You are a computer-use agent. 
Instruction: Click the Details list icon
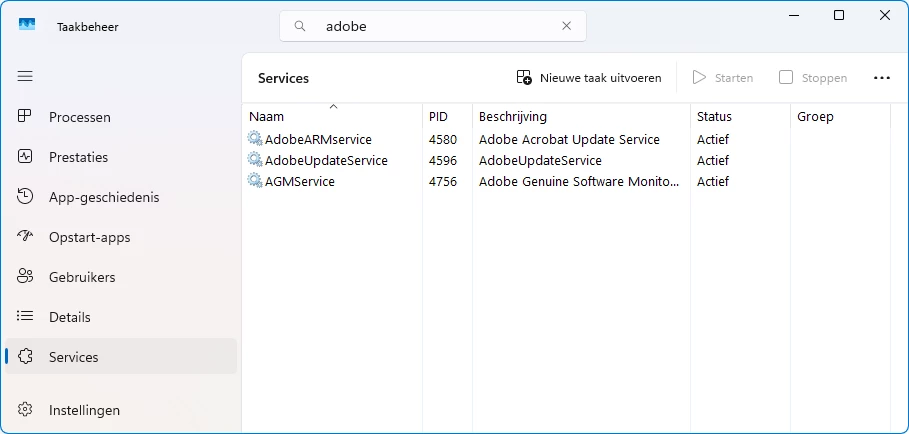click(25, 316)
